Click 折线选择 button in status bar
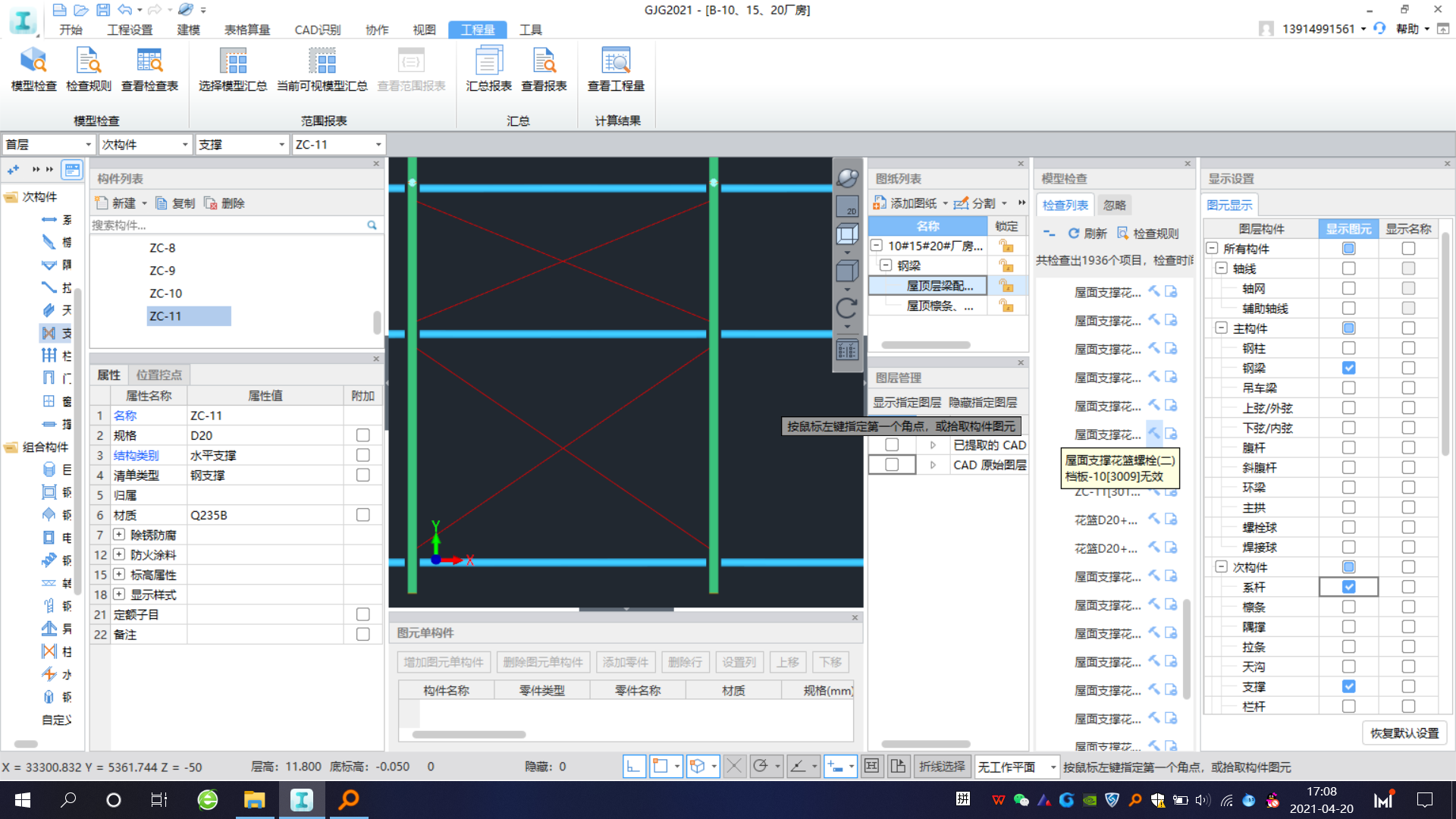Screen dimensions: 1456x819 942,767
